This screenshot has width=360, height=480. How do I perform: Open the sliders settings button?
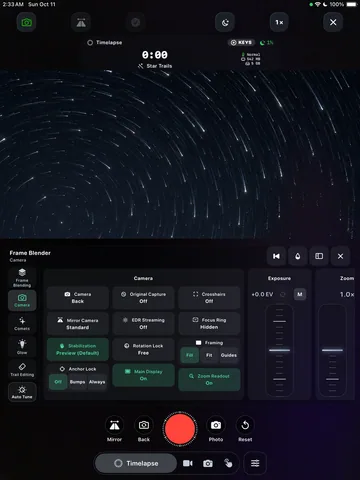pyautogui.click(x=255, y=463)
